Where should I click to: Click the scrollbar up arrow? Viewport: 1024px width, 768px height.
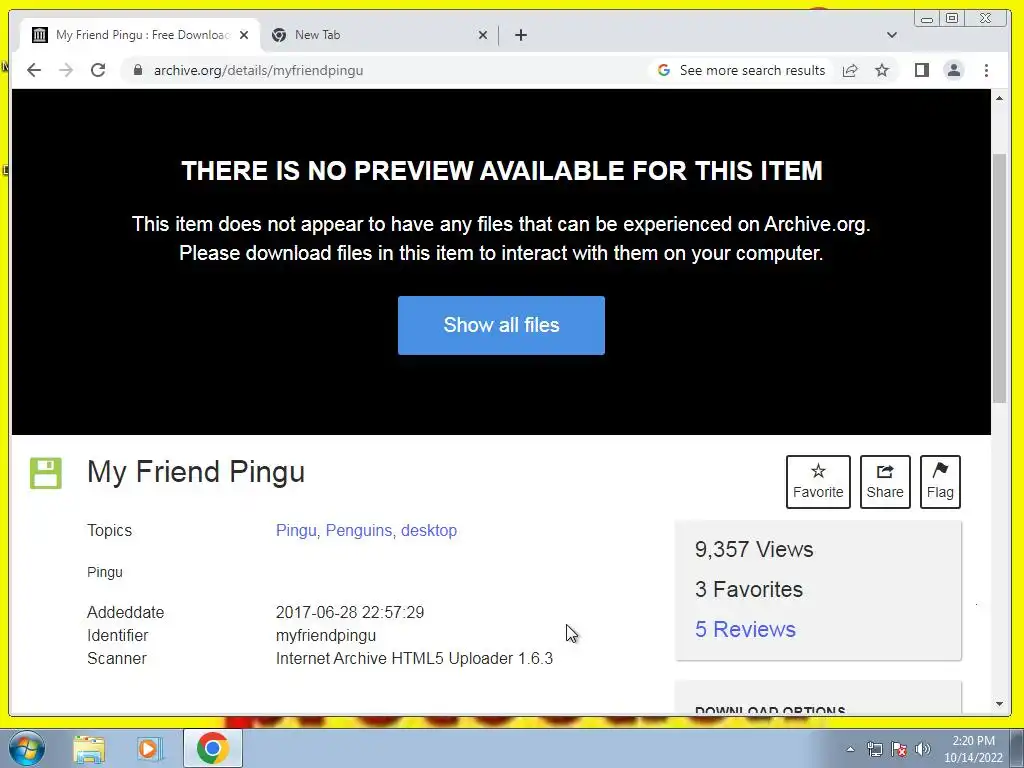(999, 98)
